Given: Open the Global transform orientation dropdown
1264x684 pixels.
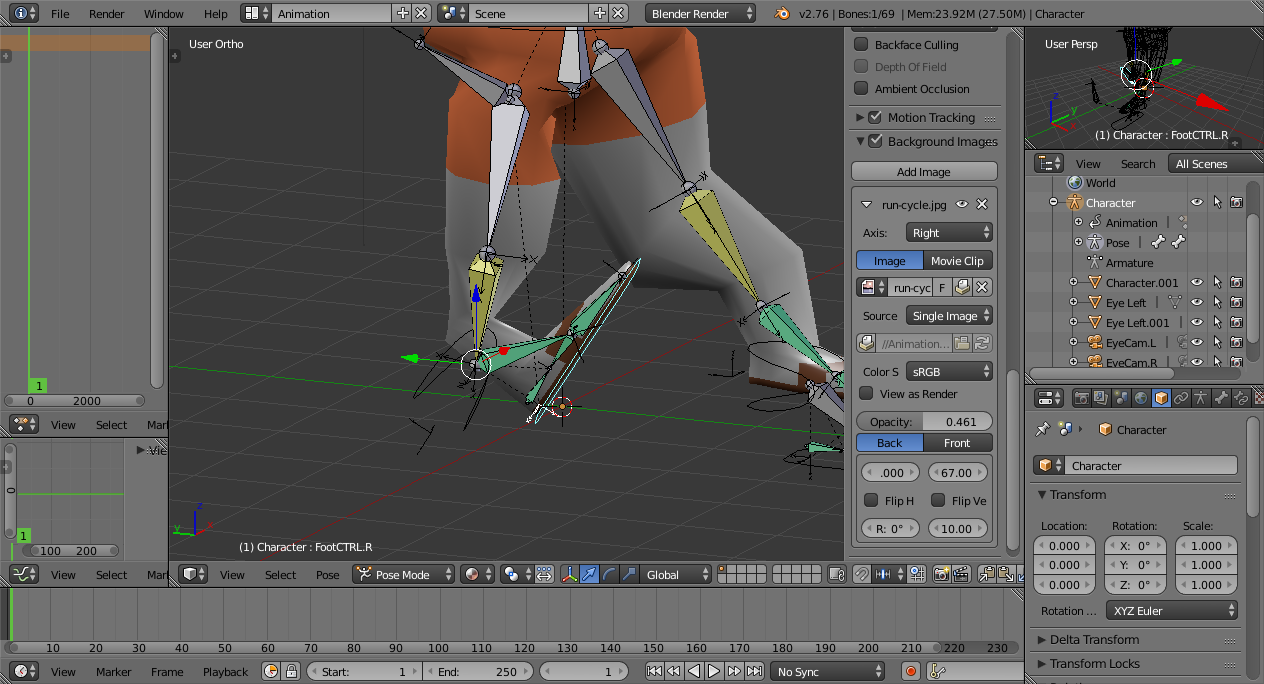Looking at the screenshot, I should [x=677, y=574].
